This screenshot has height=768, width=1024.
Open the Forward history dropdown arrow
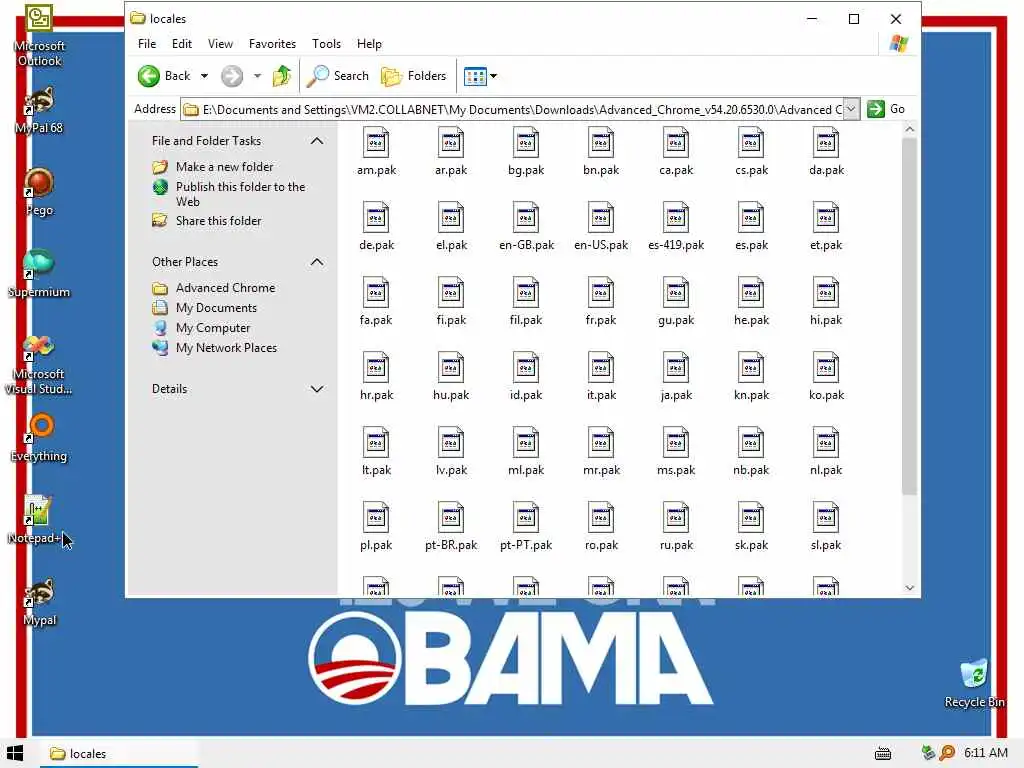tap(257, 76)
